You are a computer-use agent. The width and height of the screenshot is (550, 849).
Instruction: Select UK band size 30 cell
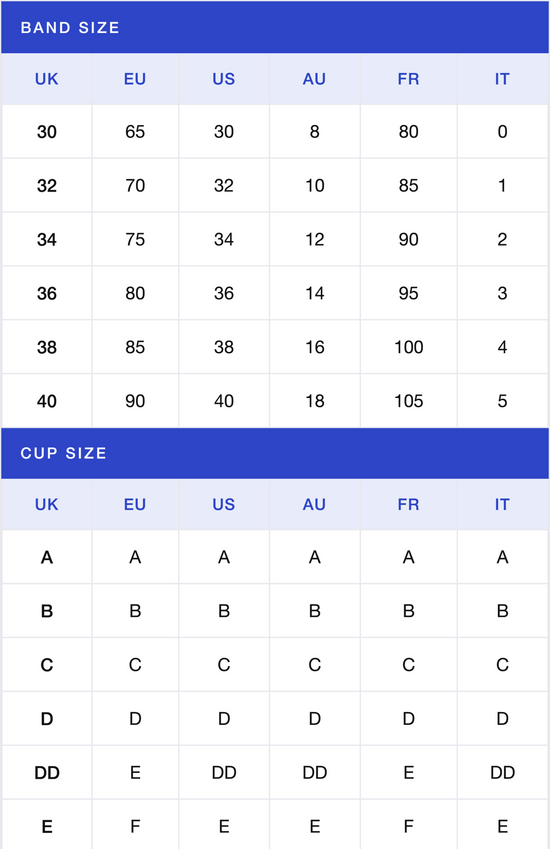[x=47, y=132]
